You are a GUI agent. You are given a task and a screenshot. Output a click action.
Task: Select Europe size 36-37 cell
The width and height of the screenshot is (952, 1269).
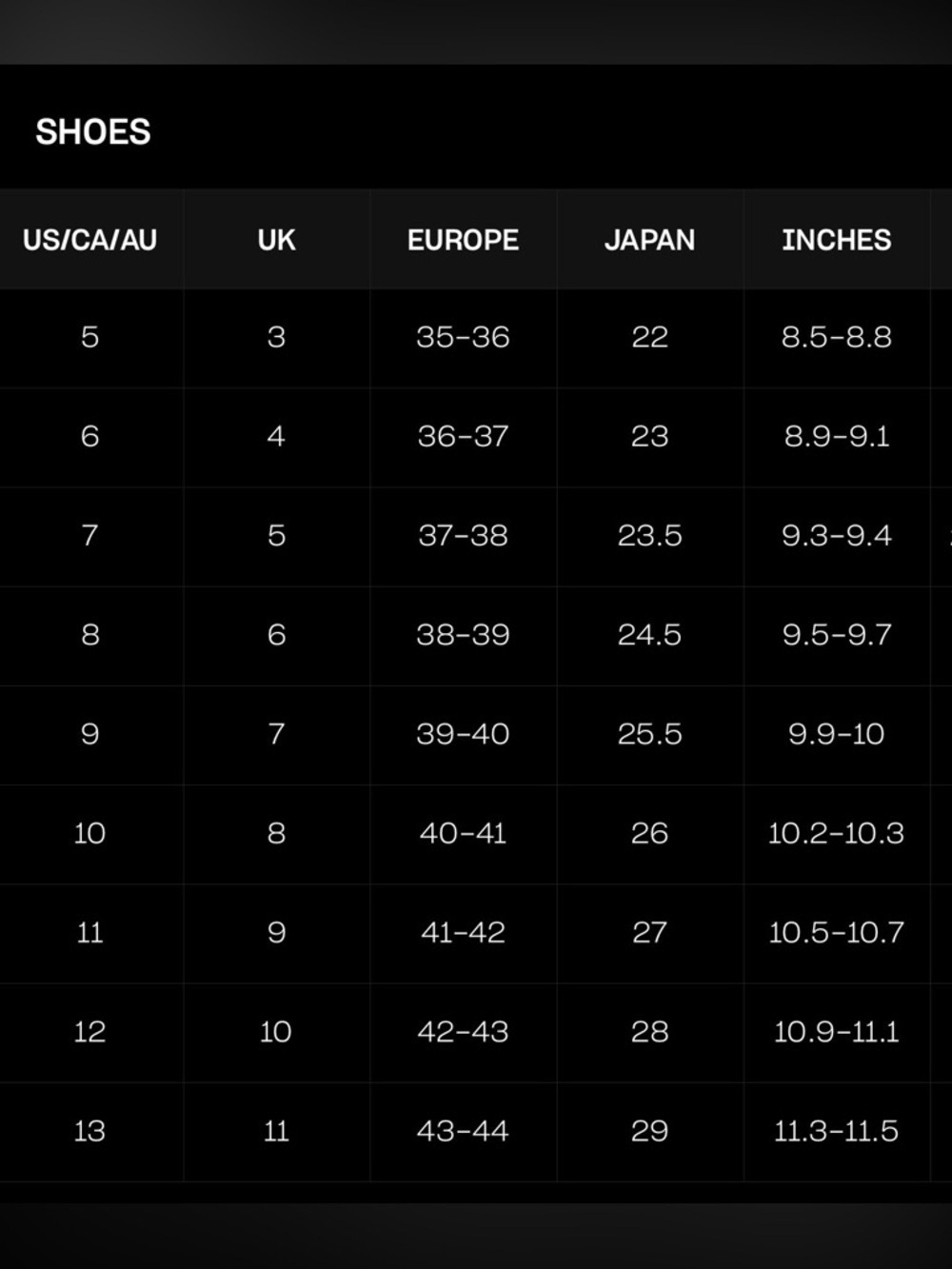pos(463,436)
